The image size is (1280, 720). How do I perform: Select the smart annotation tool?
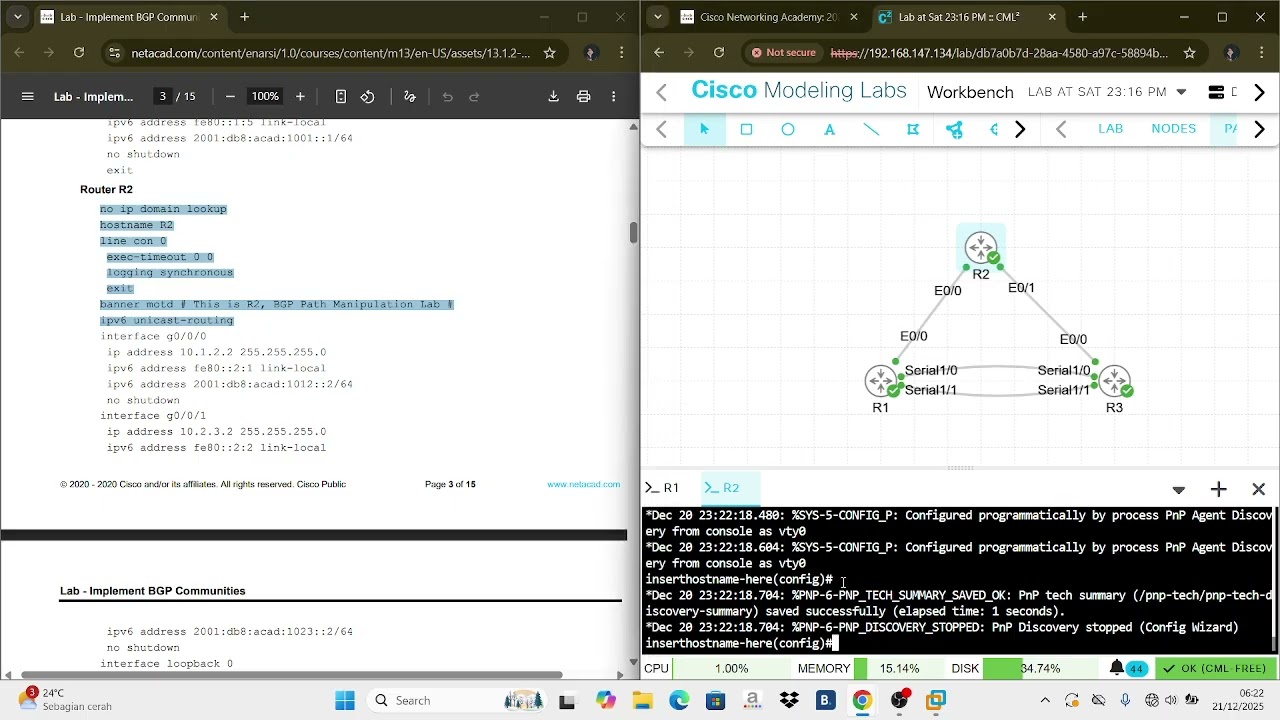coord(913,129)
